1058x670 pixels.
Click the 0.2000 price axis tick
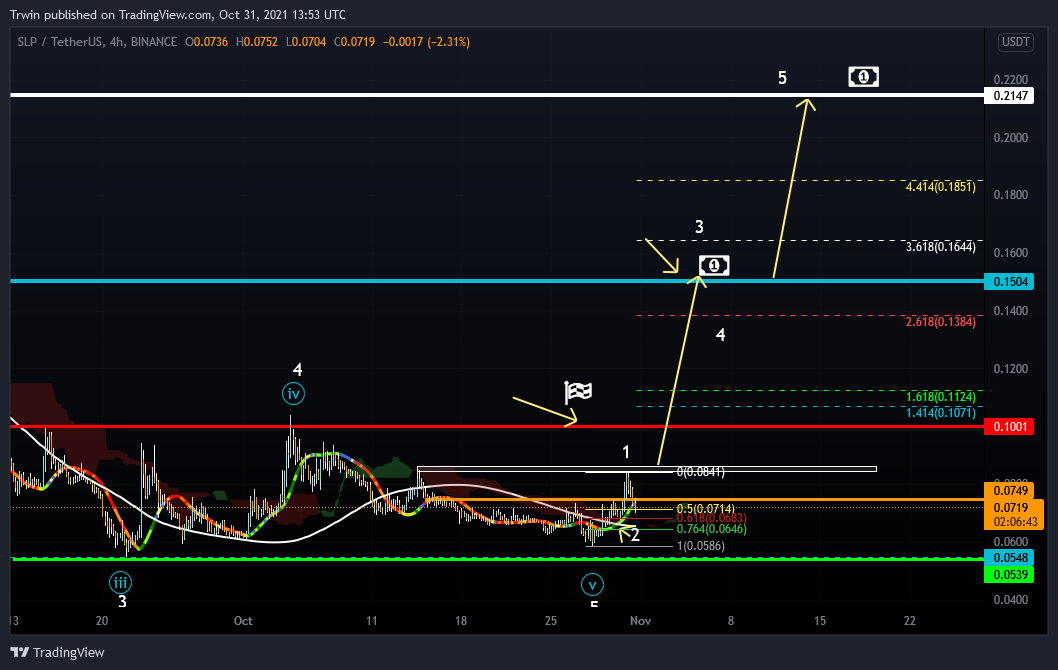(x=1011, y=138)
